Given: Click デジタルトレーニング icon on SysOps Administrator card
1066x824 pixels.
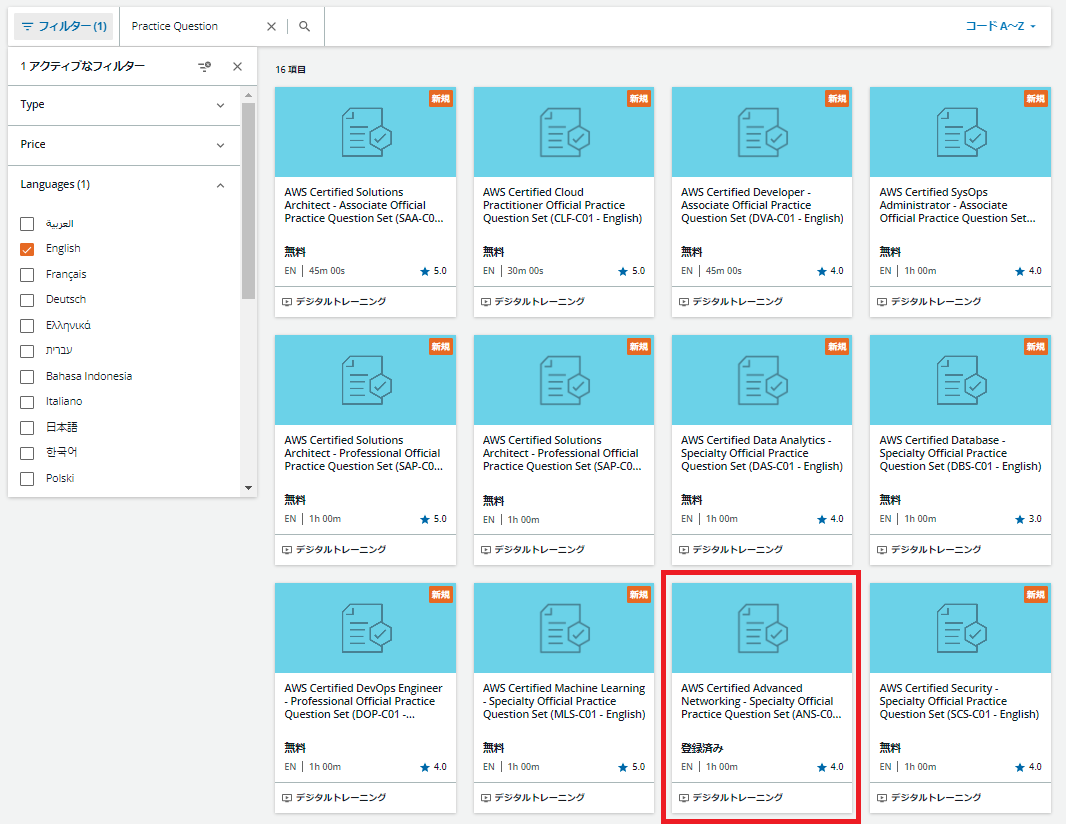Looking at the screenshot, I should pos(882,302).
